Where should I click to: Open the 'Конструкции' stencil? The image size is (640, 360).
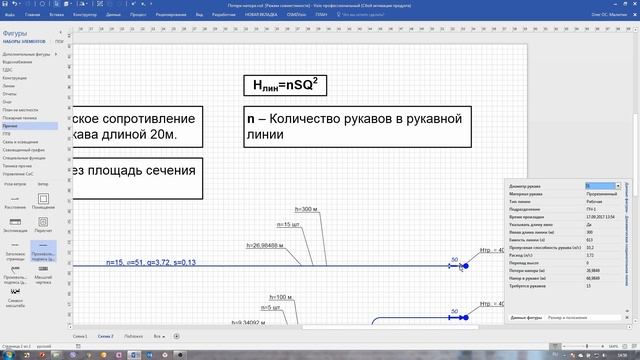point(15,78)
